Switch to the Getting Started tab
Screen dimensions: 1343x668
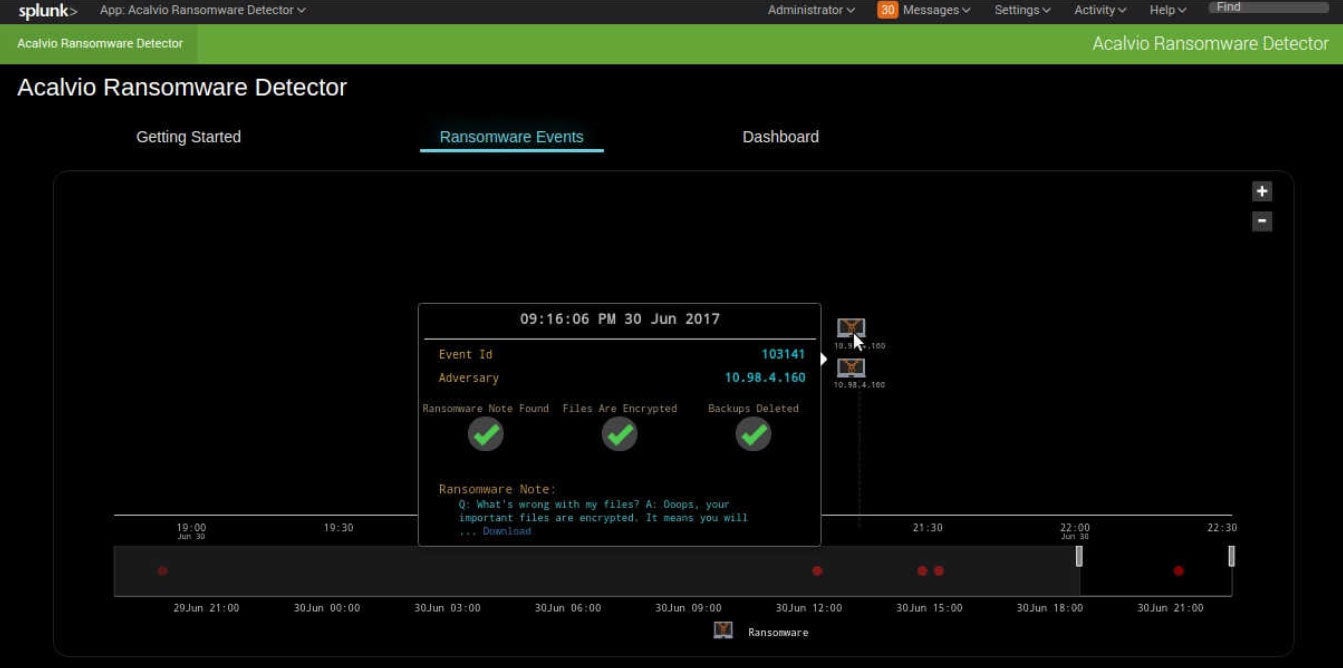[188, 137]
